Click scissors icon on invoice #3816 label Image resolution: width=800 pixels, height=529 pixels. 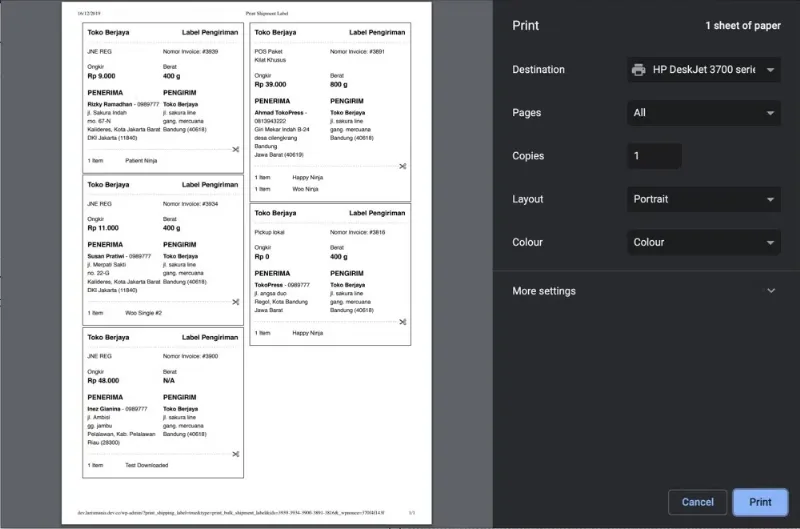click(x=403, y=322)
